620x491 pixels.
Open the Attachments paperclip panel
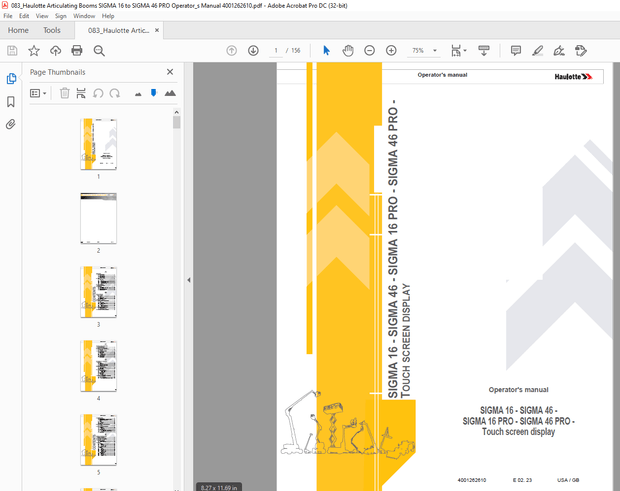point(11,125)
